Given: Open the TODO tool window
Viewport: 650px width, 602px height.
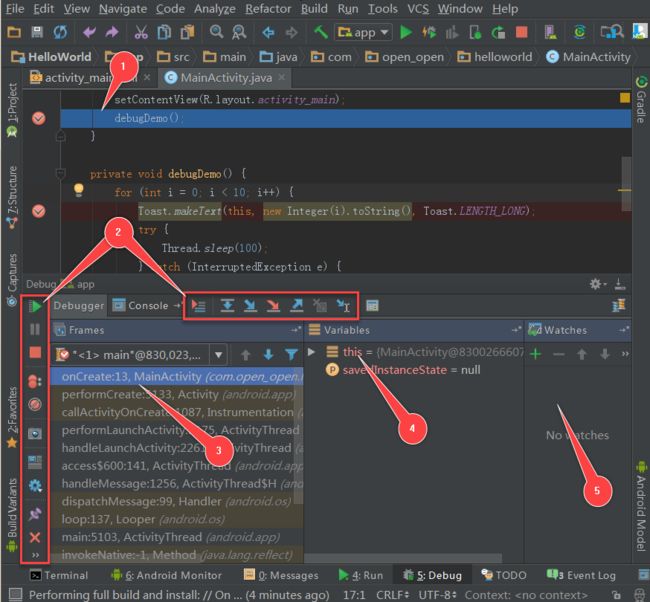Looking at the screenshot, I should (x=504, y=575).
